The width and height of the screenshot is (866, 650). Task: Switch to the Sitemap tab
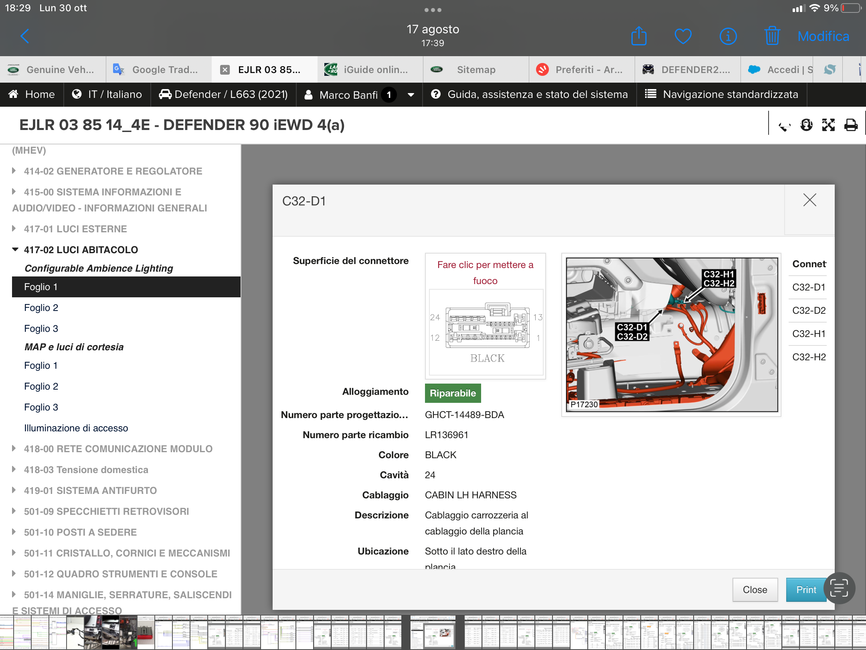(476, 70)
